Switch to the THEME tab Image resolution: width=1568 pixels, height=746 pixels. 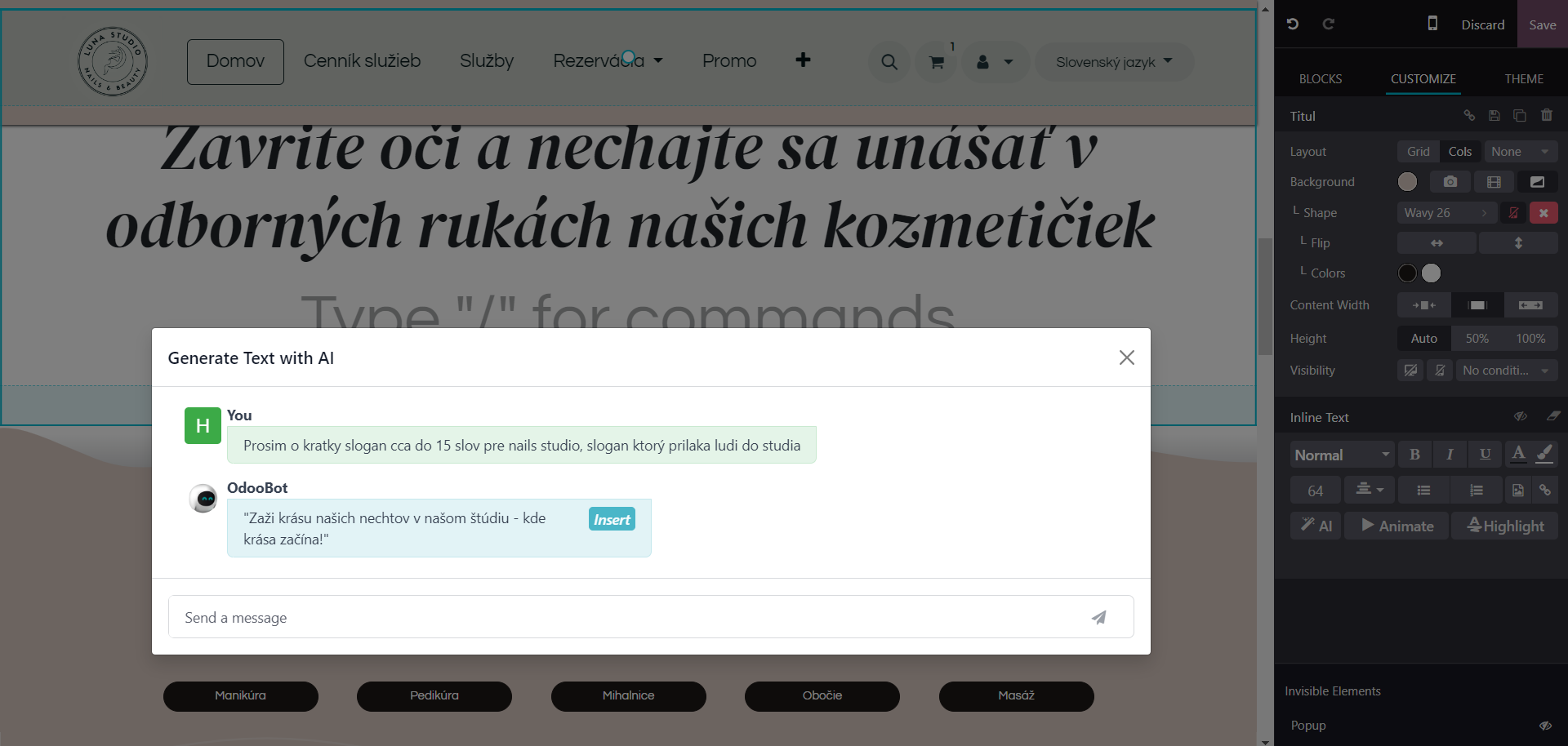click(1524, 79)
